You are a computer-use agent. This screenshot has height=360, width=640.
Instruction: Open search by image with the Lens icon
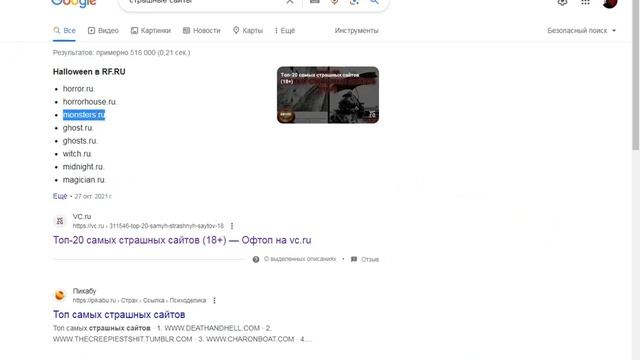coord(354,2)
